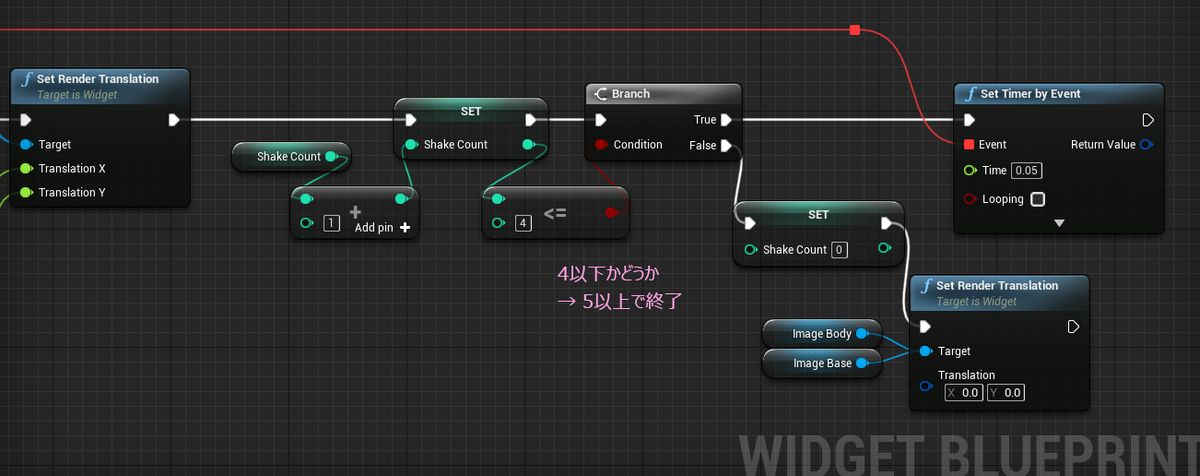Select the Image Body variable node
Screen dimensions: 1200x476
(822, 333)
